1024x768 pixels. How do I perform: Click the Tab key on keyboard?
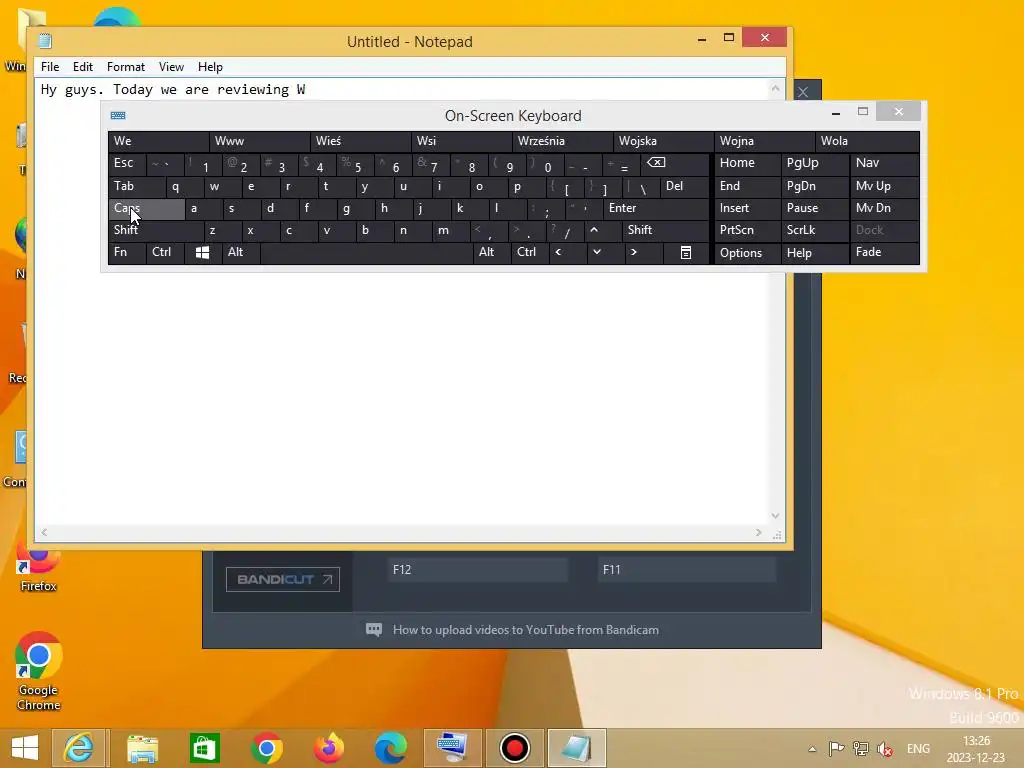136,187
